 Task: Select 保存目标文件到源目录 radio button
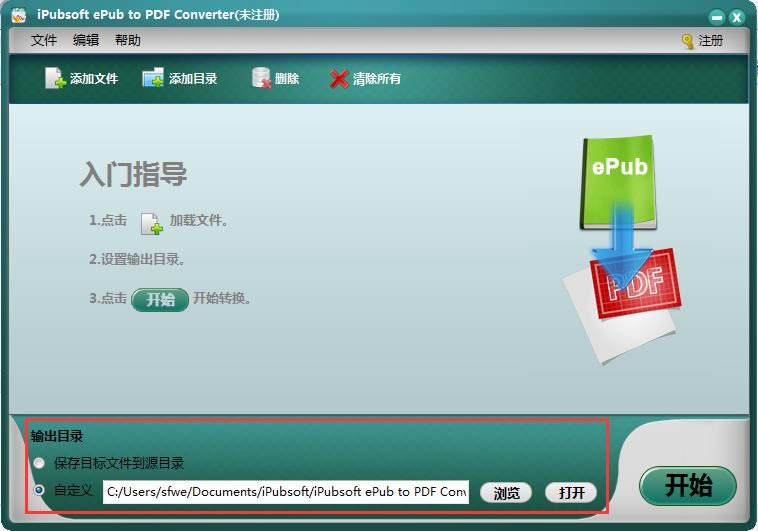tap(39, 463)
